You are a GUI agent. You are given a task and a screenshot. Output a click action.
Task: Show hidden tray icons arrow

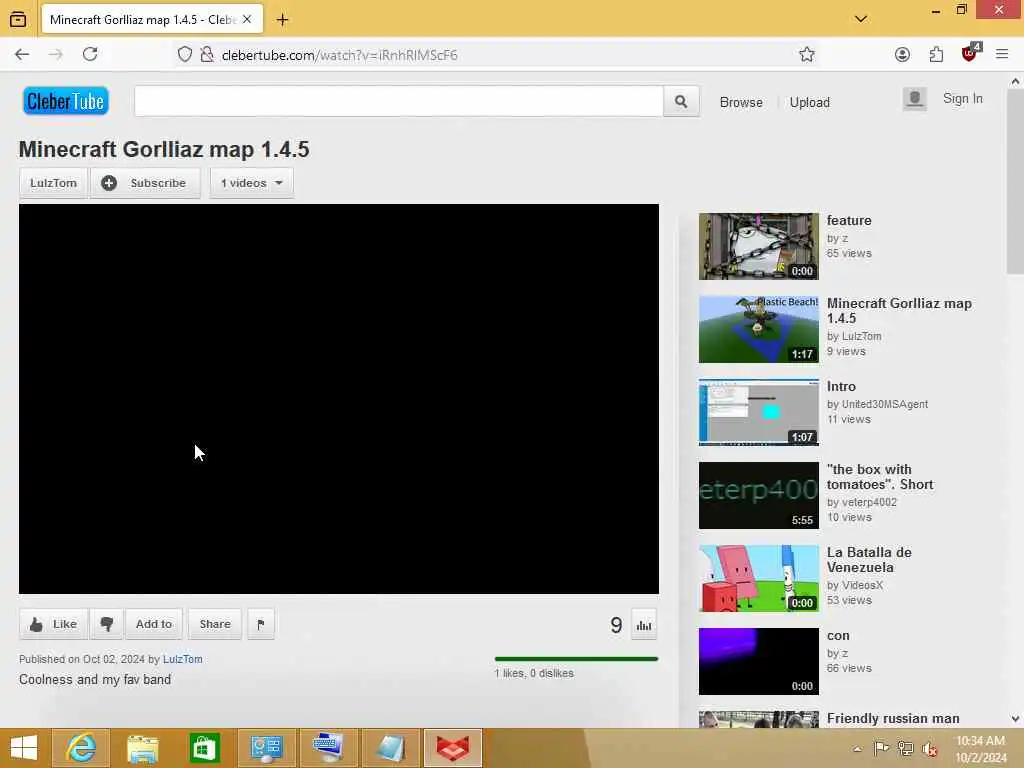(857, 748)
